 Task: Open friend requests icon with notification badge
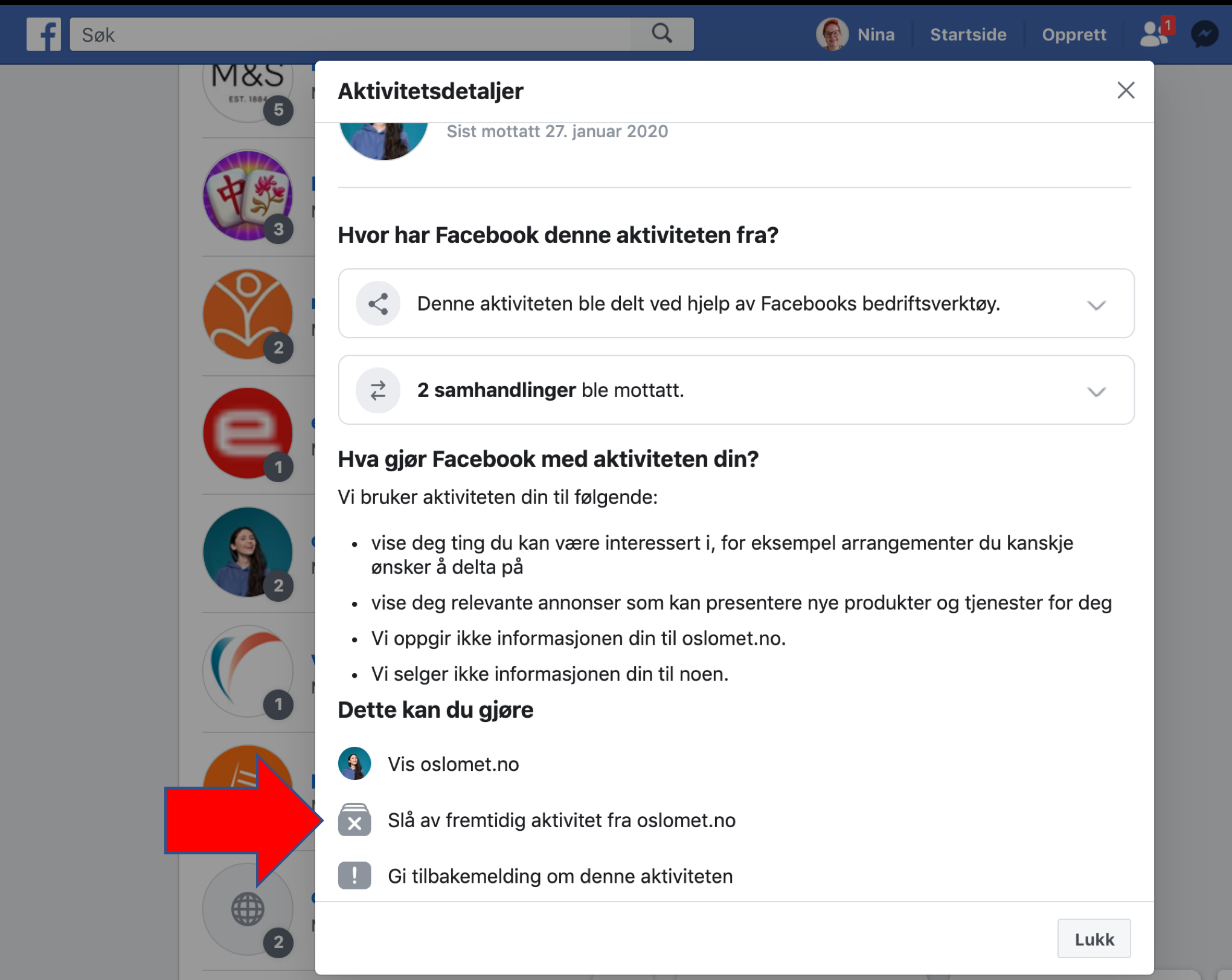click(x=1156, y=34)
